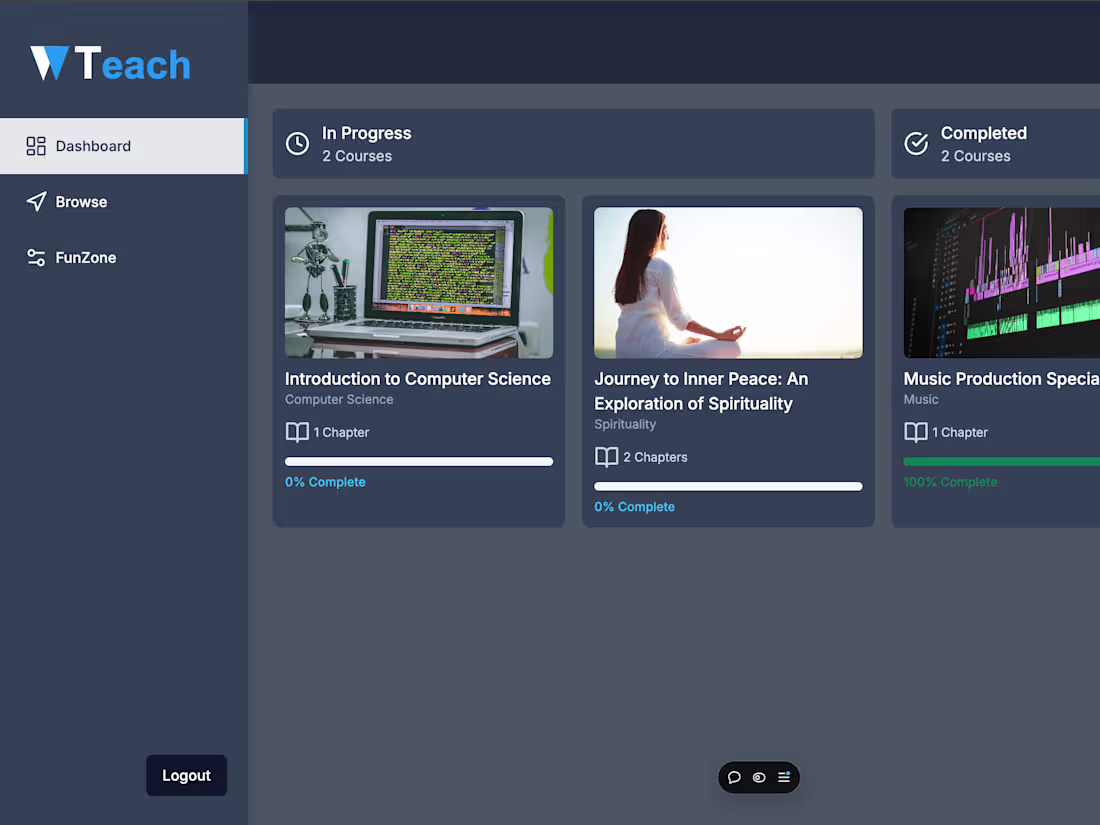Open the FunZone section
The height and width of the screenshot is (825, 1100).
(x=85, y=257)
